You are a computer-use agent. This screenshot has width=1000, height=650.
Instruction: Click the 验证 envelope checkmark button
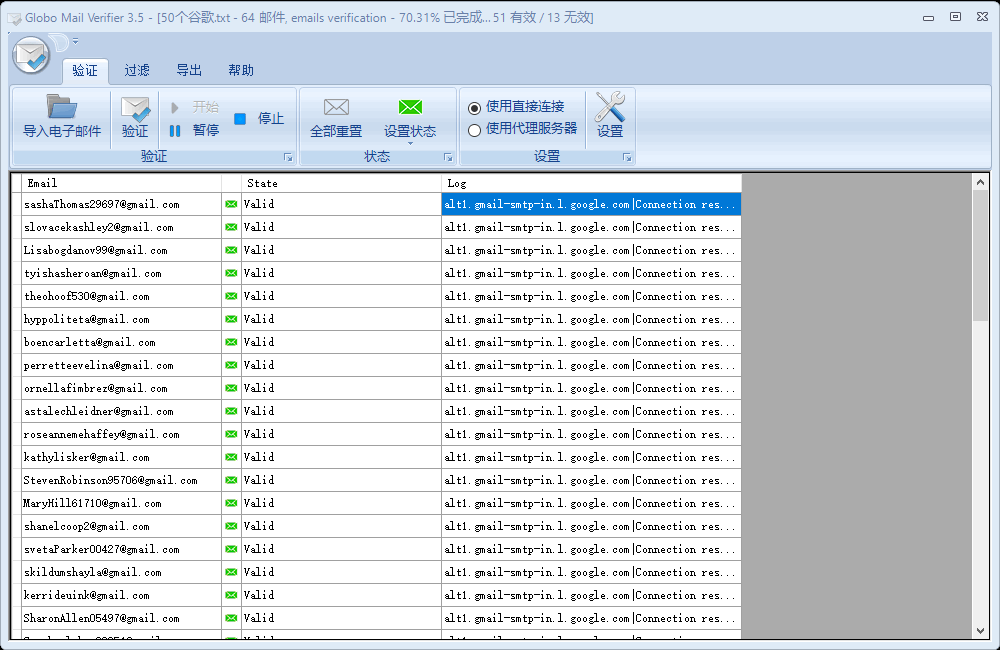[135, 116]
